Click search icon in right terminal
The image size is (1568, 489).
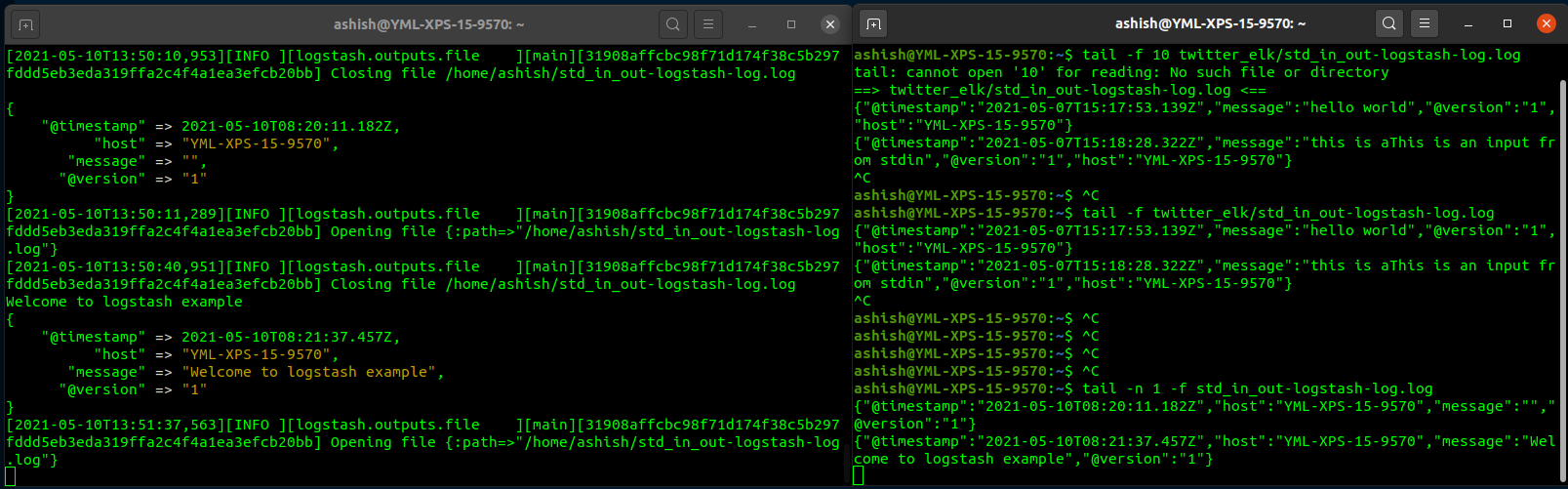[1389, 23]
